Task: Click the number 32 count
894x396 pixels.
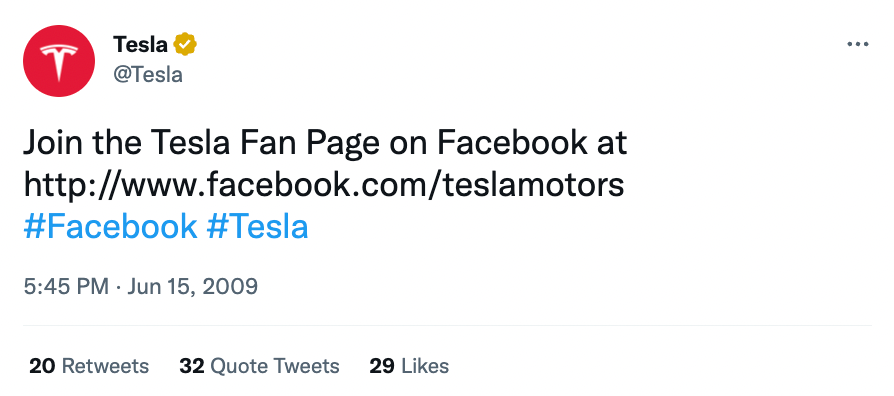Action: (192, 366)
